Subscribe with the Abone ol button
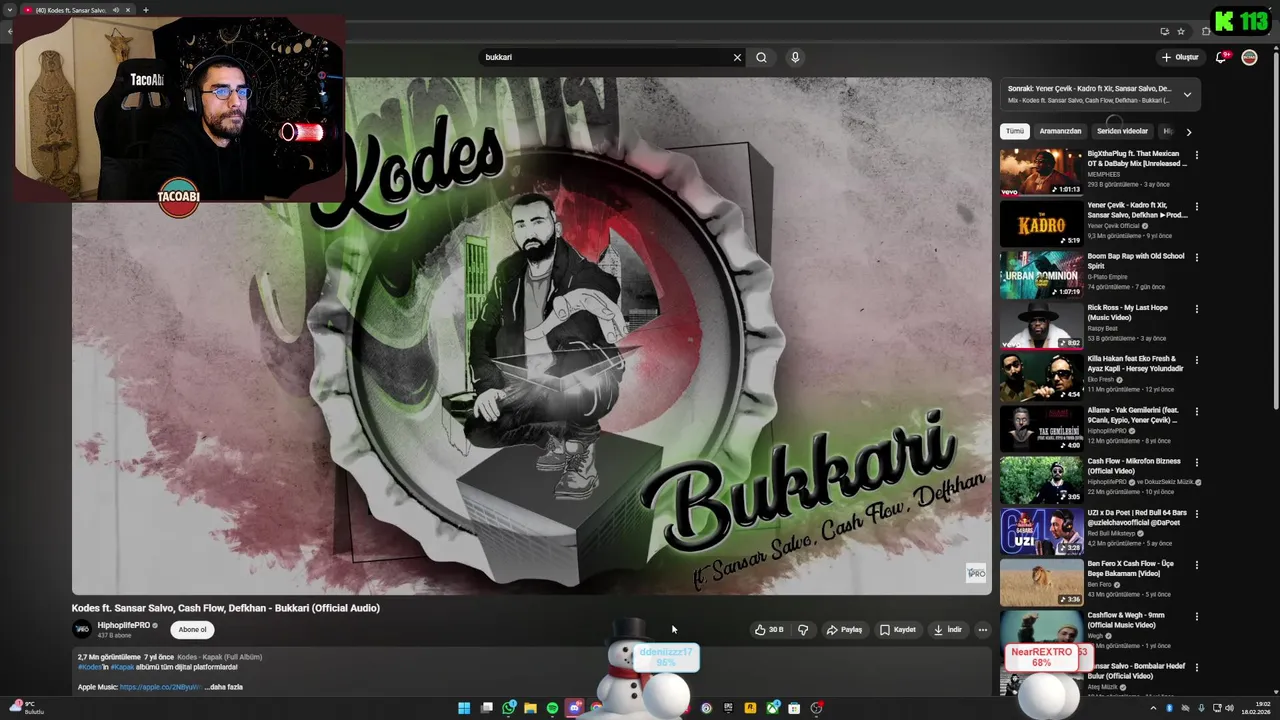Viewport: 1280px width, 720px height. pyautogui.click(x=192, y=629)
